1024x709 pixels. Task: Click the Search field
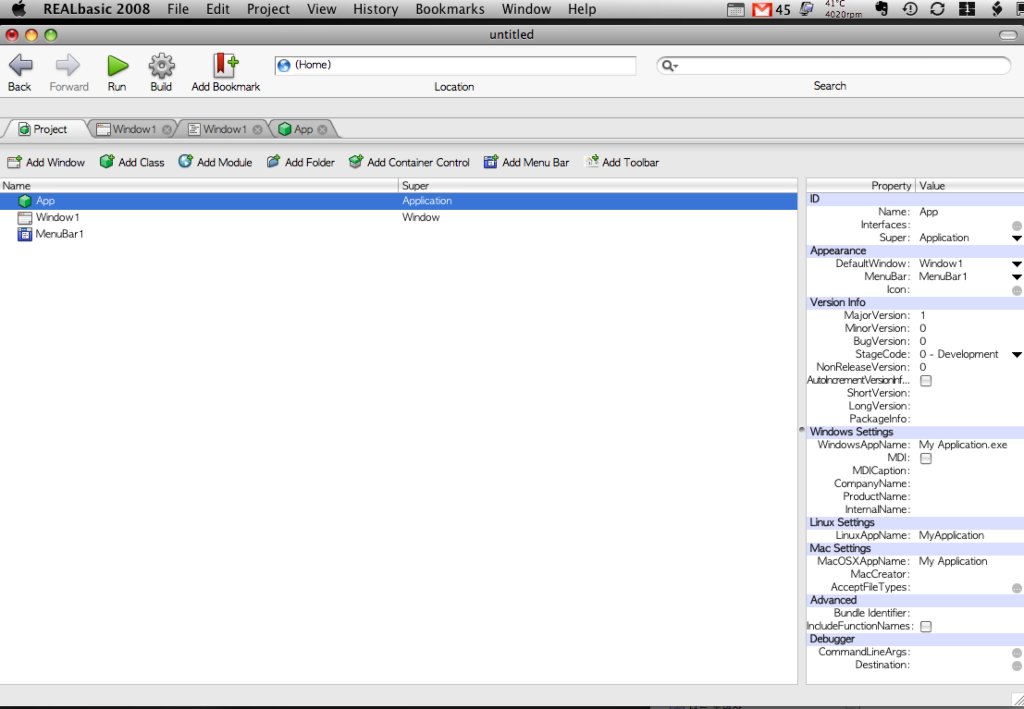833,65
